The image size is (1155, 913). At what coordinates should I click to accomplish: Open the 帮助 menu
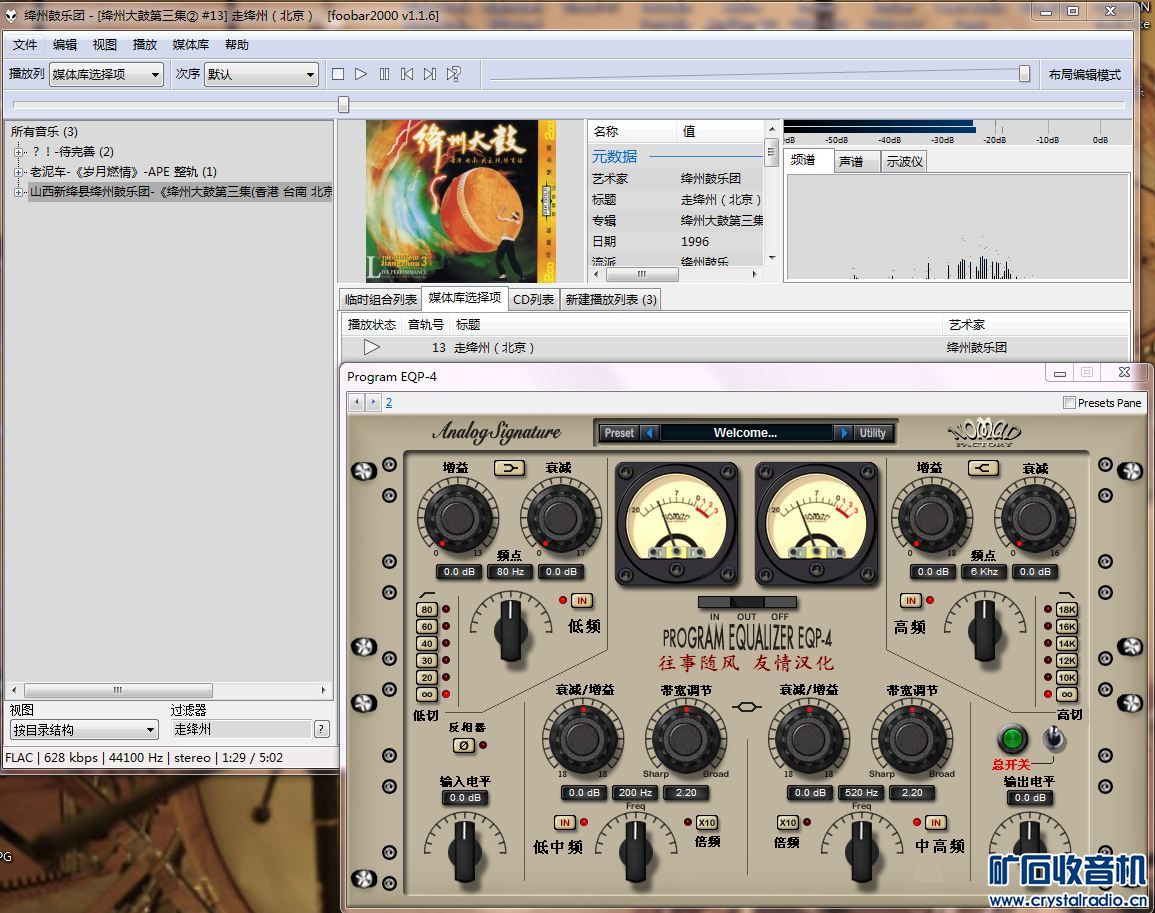point(236,45)
